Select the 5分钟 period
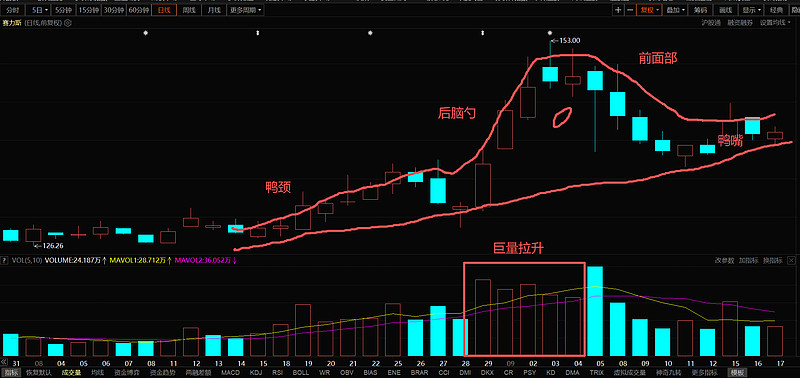This screenshot has height=378, width=800. click(63, 10)
